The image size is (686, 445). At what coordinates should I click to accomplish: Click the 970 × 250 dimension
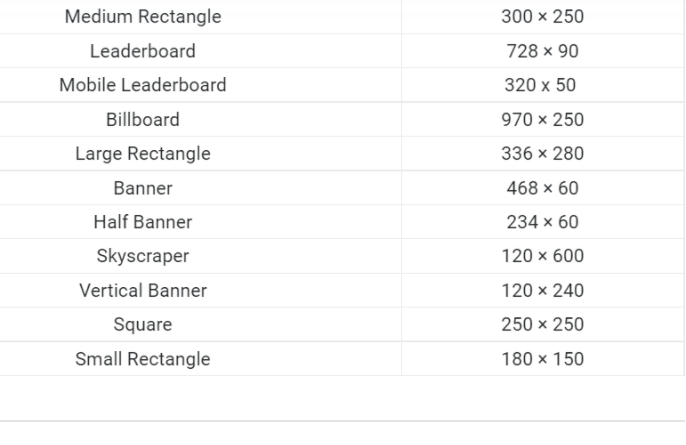(x=542, y=119)
